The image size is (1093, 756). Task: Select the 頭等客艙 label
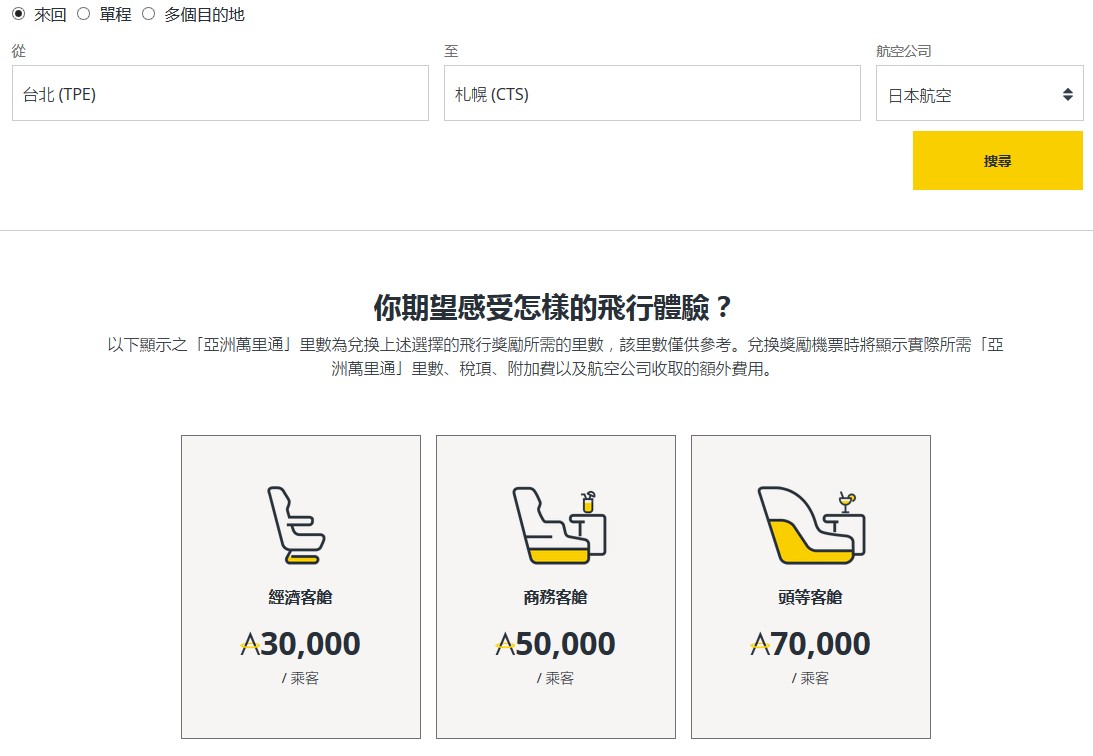(811, 597)
